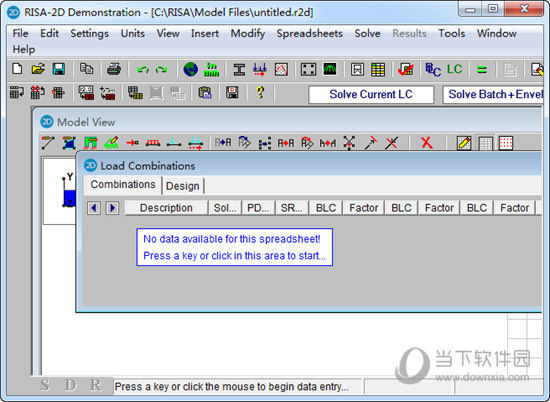550x402 pixels.
Task: Open units via the green in/mm icon
Action: (x=211, y=69)
